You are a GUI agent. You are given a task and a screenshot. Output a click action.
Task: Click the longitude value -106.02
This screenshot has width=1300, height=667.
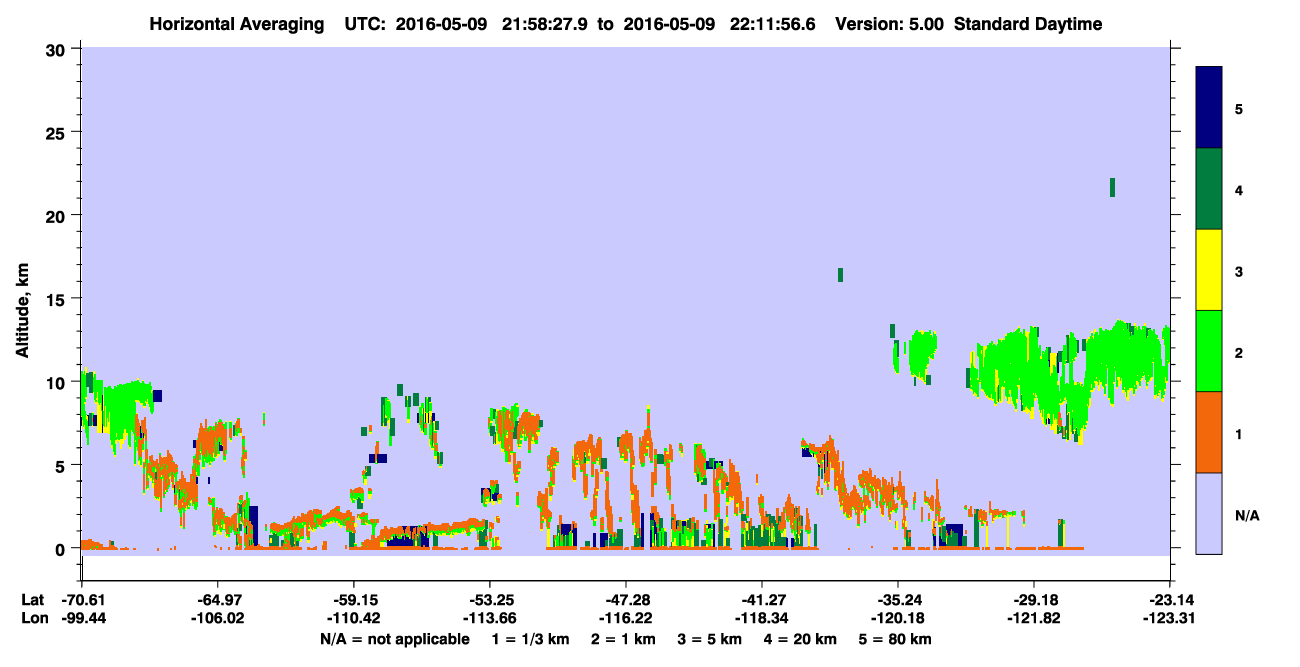click(x=217, y=618)
